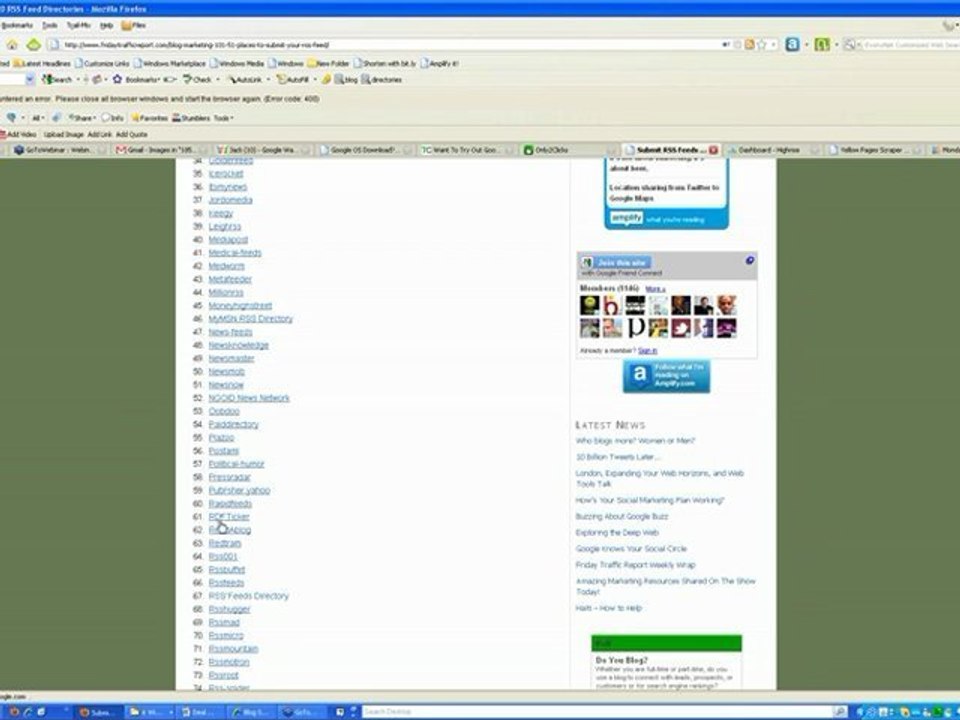Open the Mediapost link
960x720 pixels.
coord(228,240)
